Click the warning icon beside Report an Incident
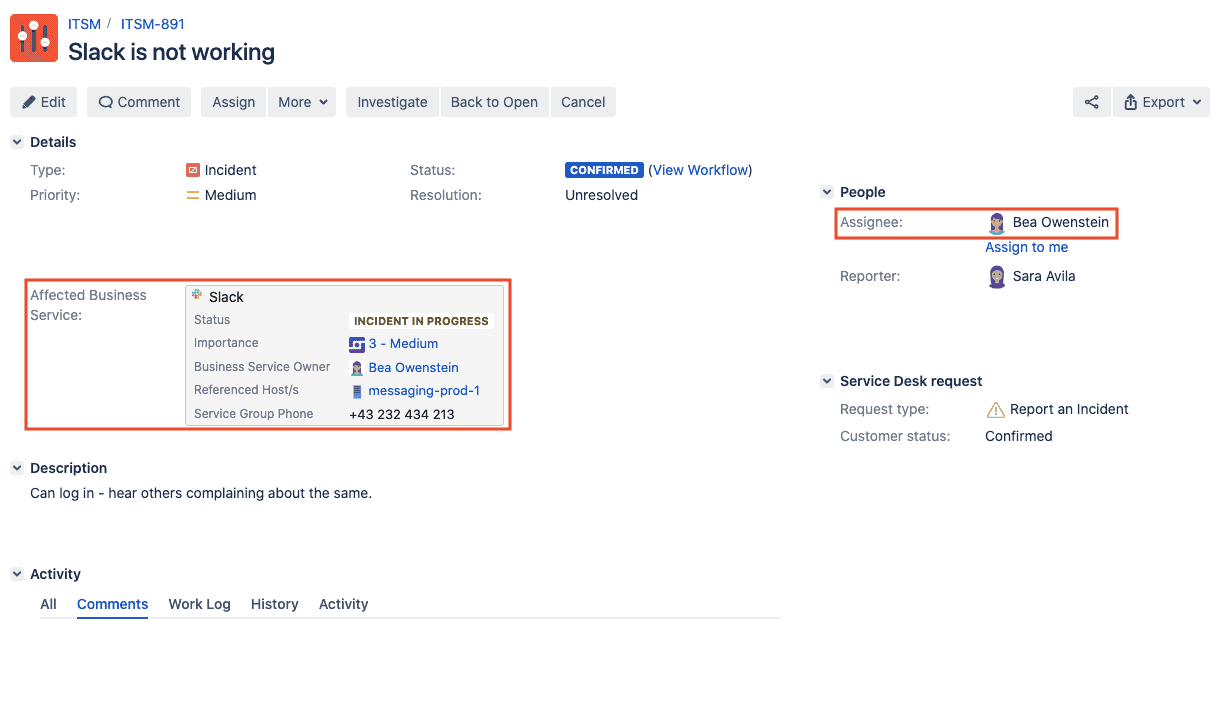The width and height of the screenshot is (1220, 701). click(997, 409)
